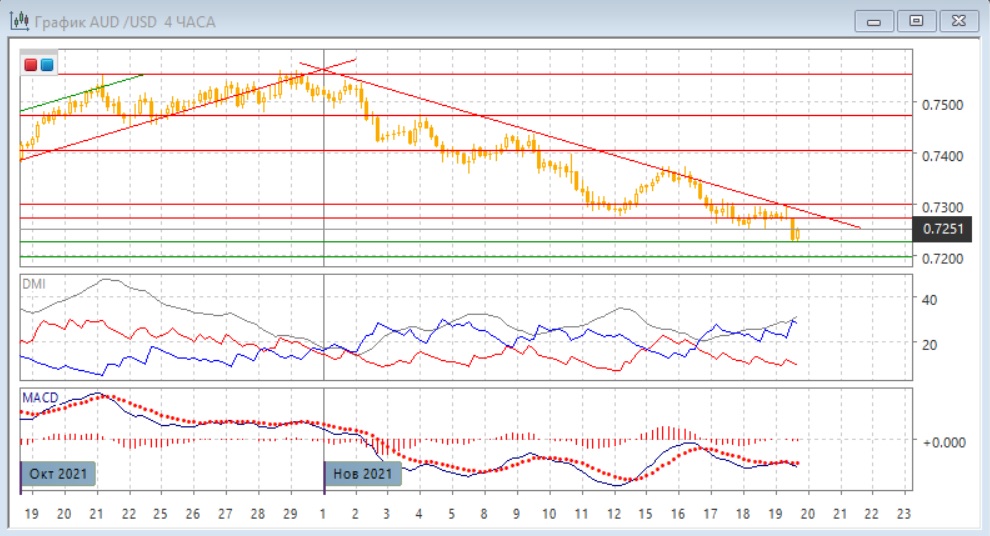Click date 12 on the time axis

613,513
